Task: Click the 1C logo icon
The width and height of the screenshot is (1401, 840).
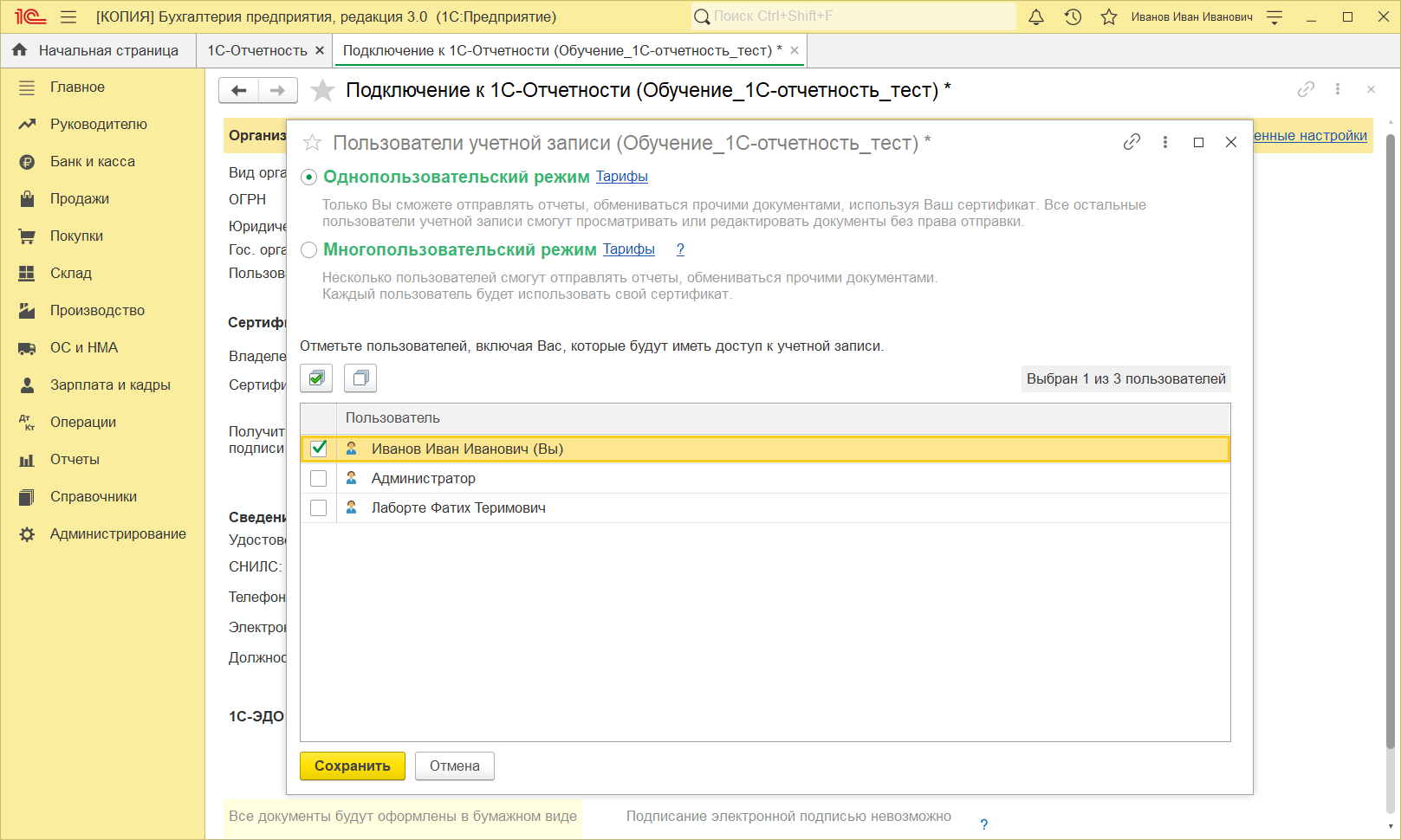Action: 30,16
